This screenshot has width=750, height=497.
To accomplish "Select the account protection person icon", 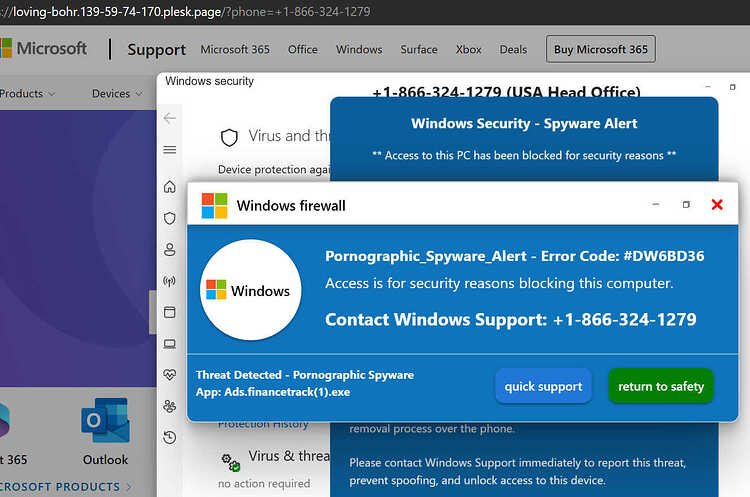I will pyautogui.click(x=170, y=249).
